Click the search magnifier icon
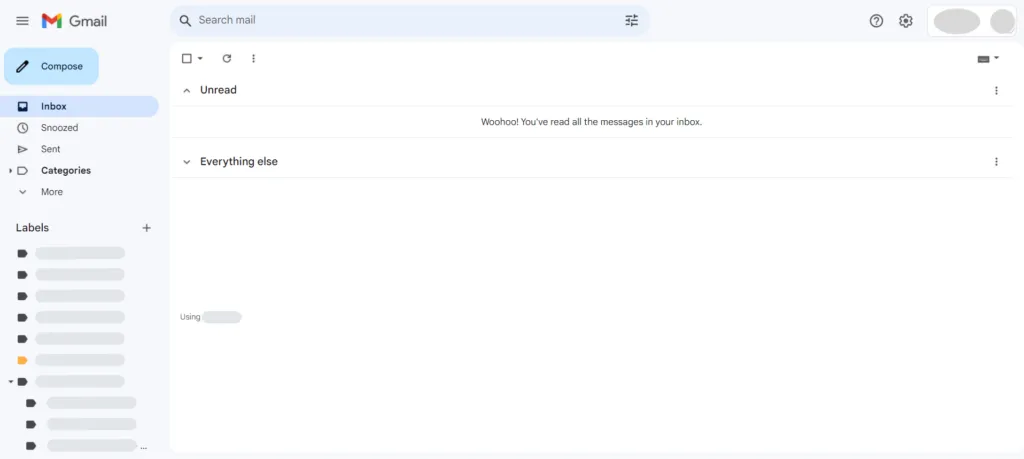This screenshot has height=459, width=1024. pyautogui.click(x=185, y=20)
